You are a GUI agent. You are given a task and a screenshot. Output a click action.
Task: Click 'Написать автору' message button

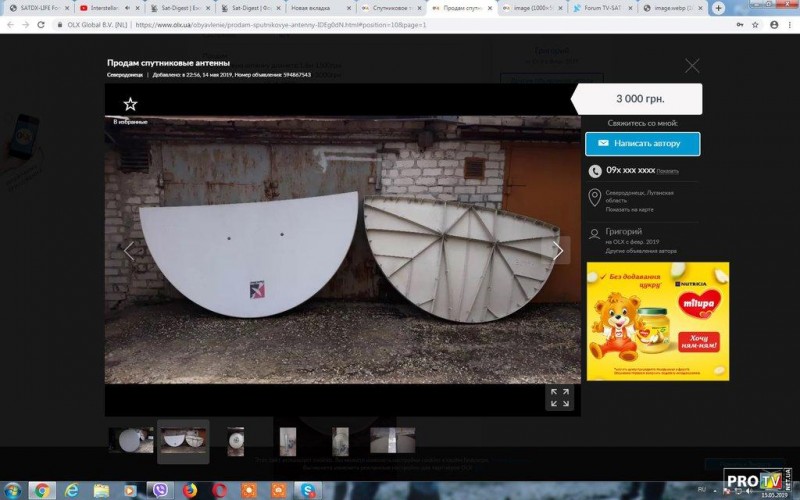(642, 144)
